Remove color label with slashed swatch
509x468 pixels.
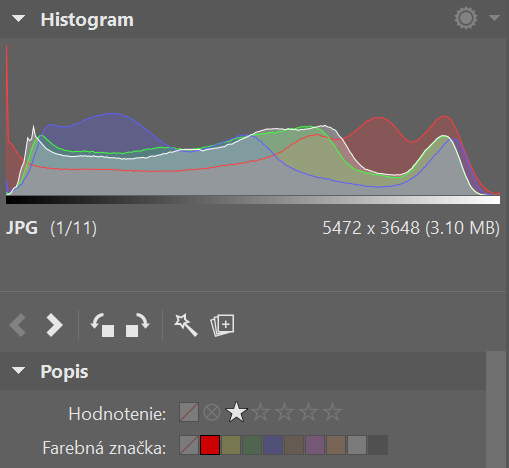pos(189,445)
